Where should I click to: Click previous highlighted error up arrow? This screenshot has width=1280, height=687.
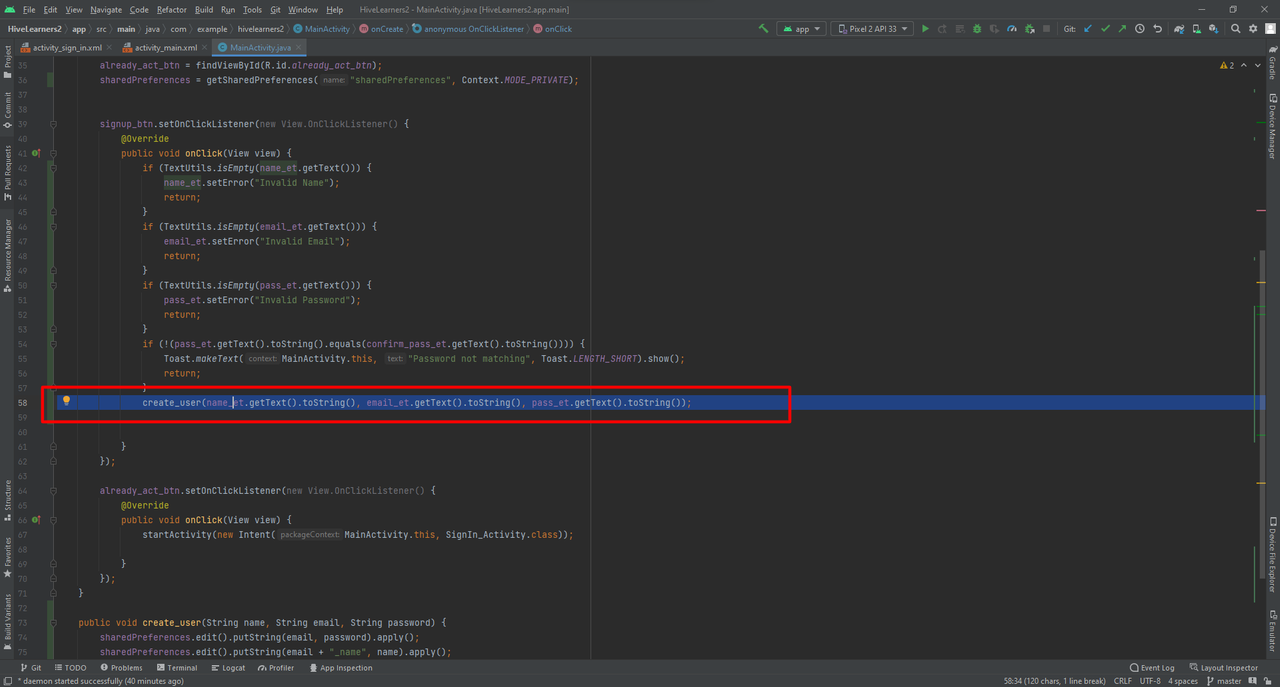[x=1244, y=65]
